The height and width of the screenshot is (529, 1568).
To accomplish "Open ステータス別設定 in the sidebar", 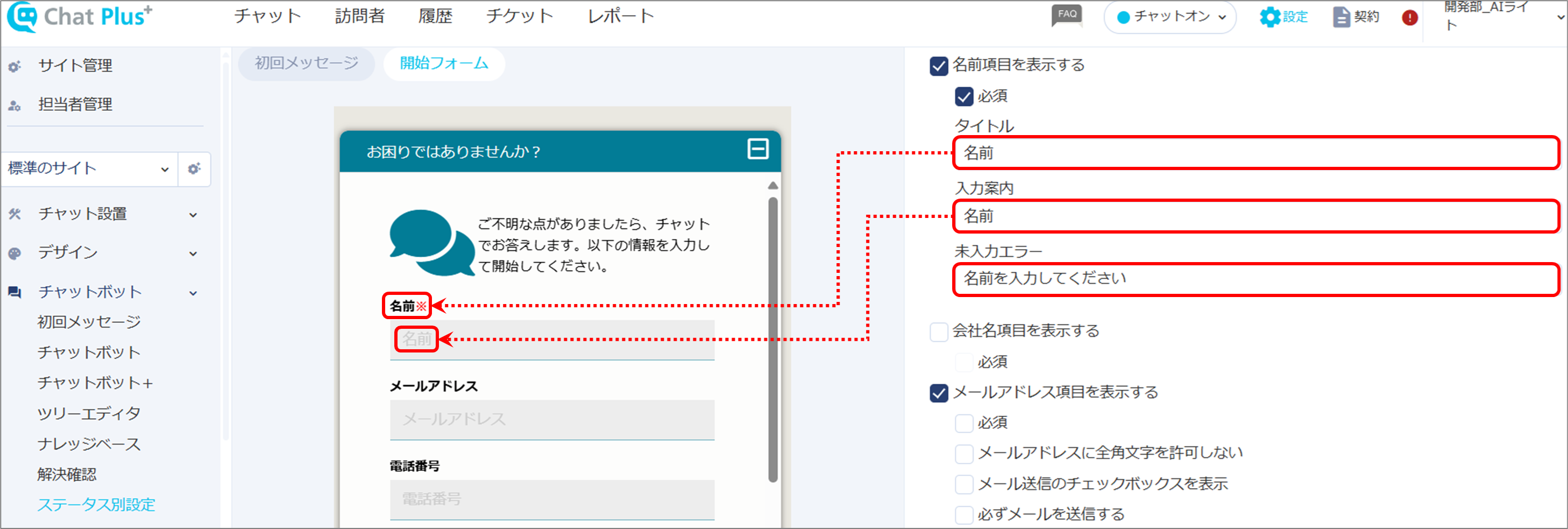I will pos(96,505).
